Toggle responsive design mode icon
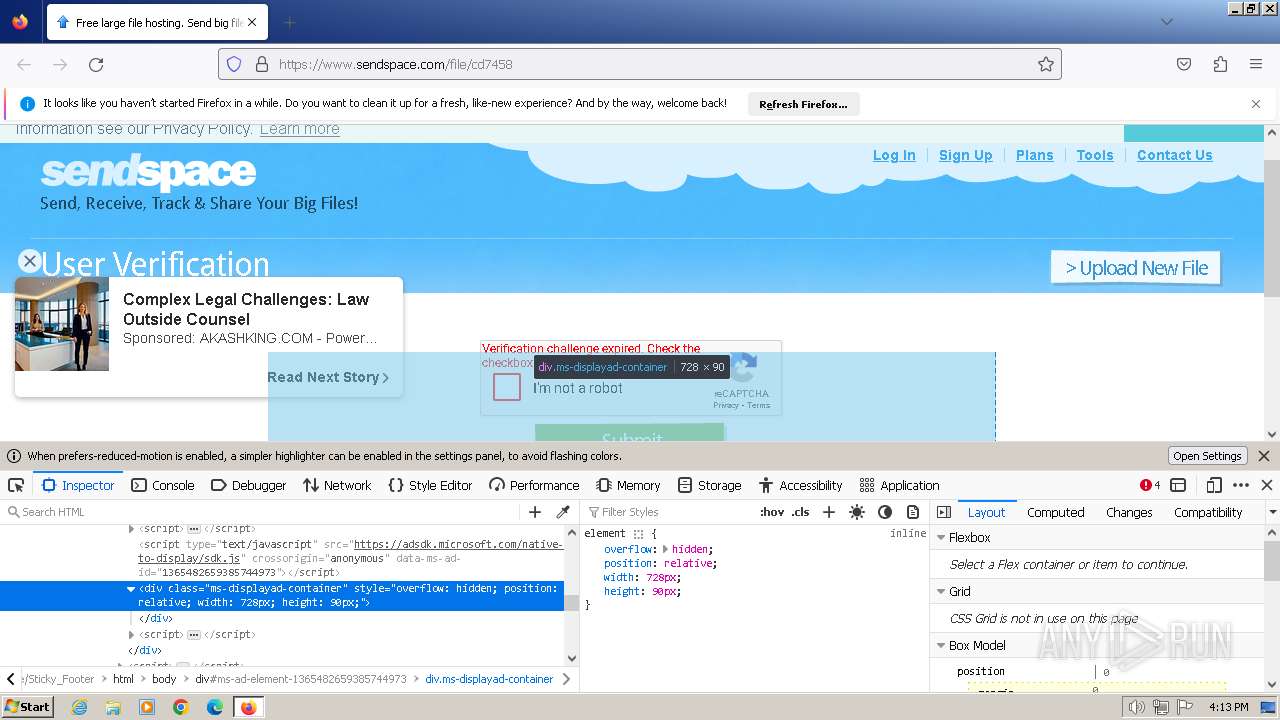Viewport: 1280px width, 720px height. 1214,485
